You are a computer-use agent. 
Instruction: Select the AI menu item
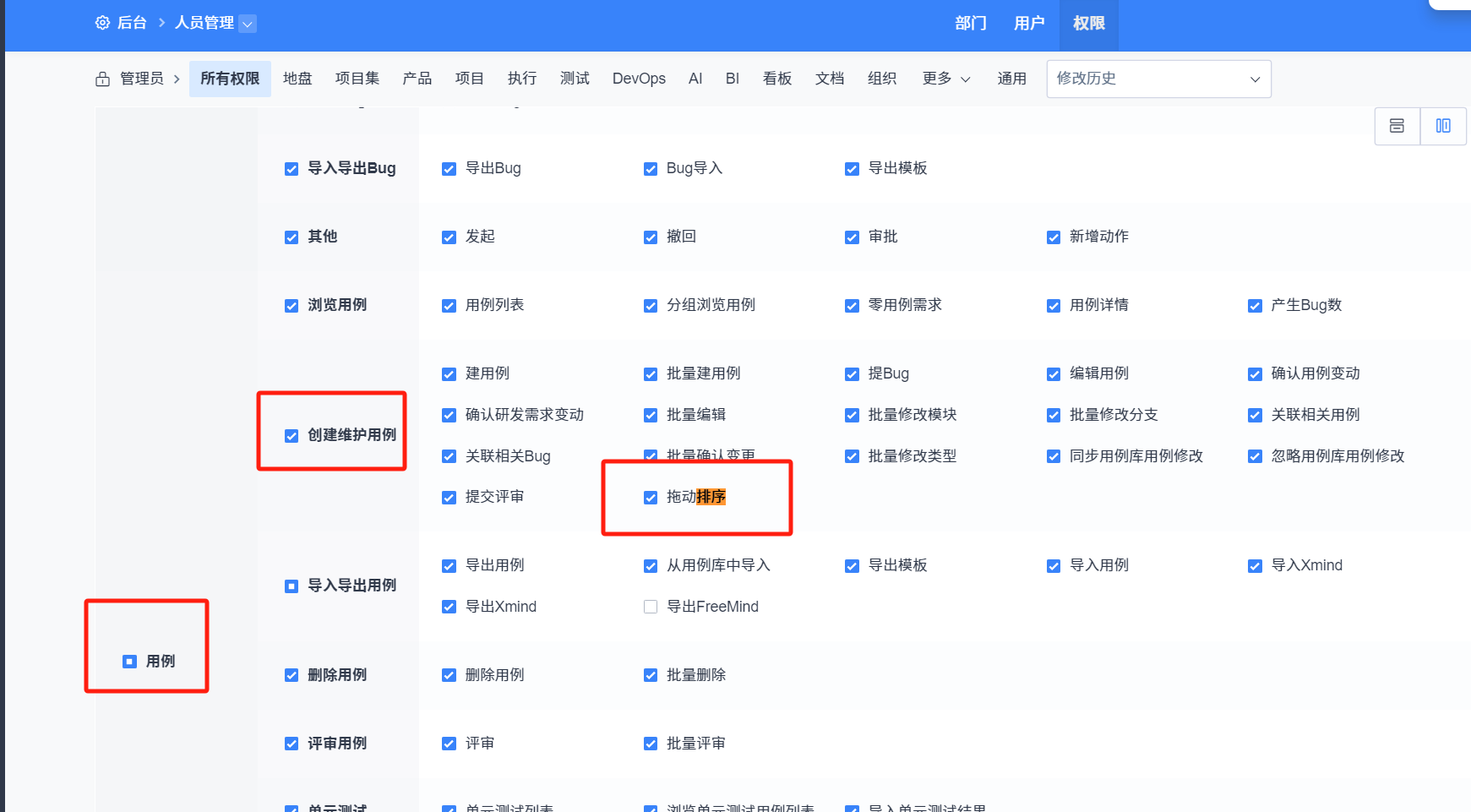coord(695,79)
